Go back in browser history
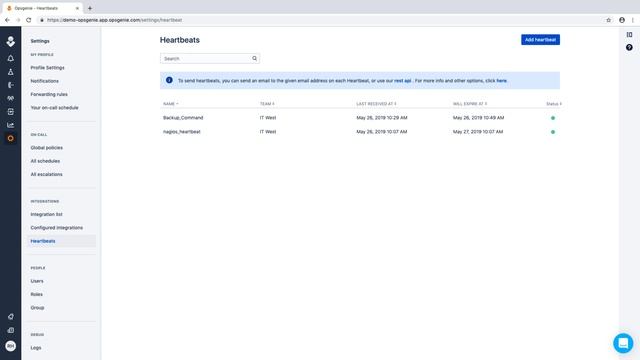 click(7, 20)
